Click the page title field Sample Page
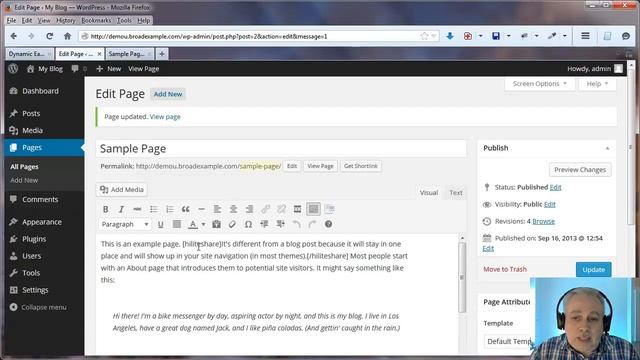 [x=281, y=149]
